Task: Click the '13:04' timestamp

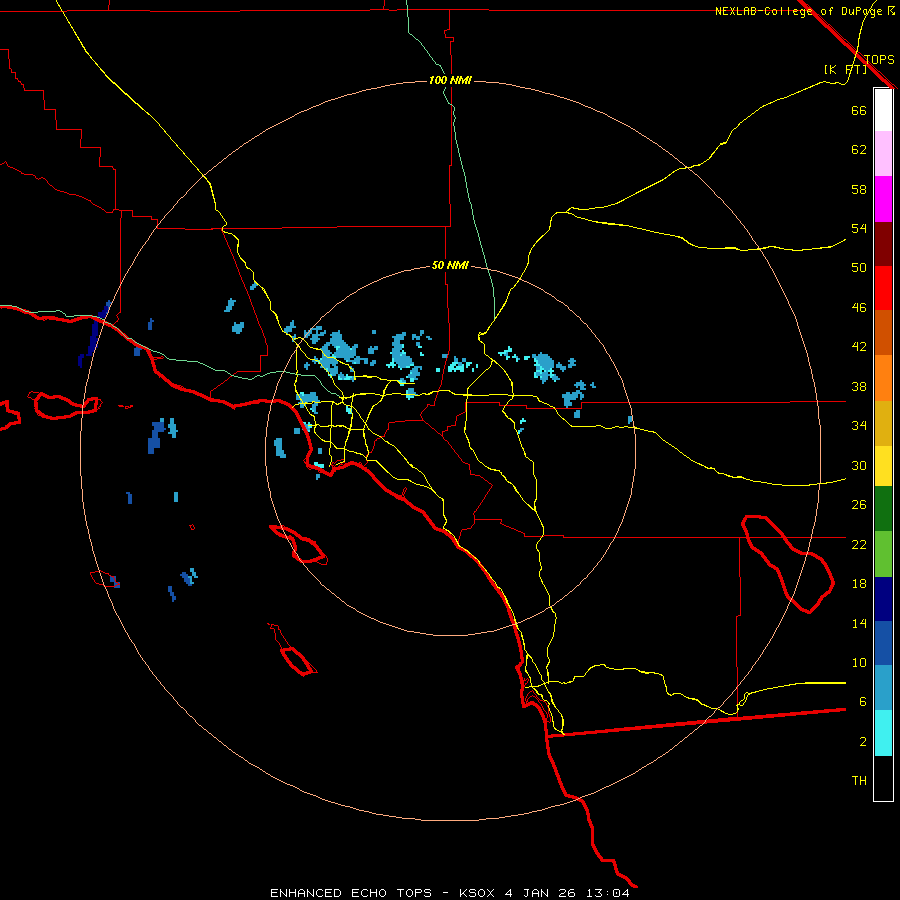Action: 607,893
